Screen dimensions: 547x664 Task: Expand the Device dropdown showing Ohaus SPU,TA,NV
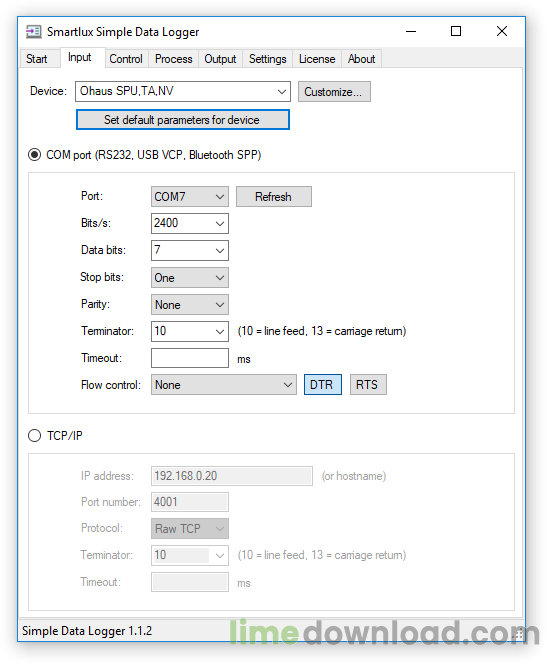coord(183,91)
